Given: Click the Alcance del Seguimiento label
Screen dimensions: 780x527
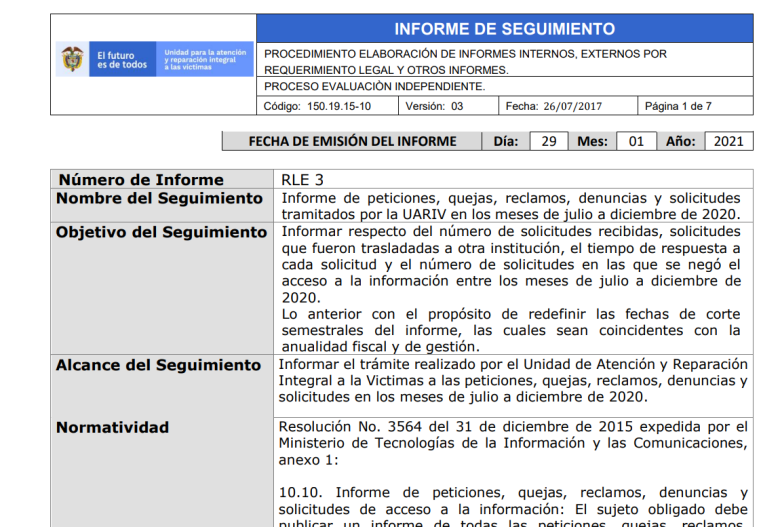Looking at the screenshot, I should click(x=158, y=365).
